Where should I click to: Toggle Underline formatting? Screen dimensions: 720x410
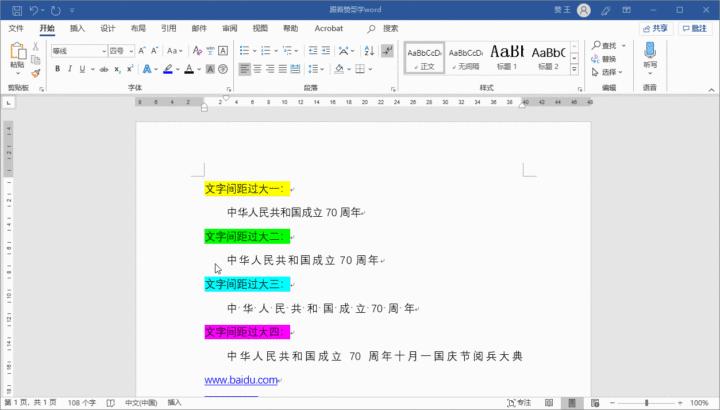(x=82, y=69)
